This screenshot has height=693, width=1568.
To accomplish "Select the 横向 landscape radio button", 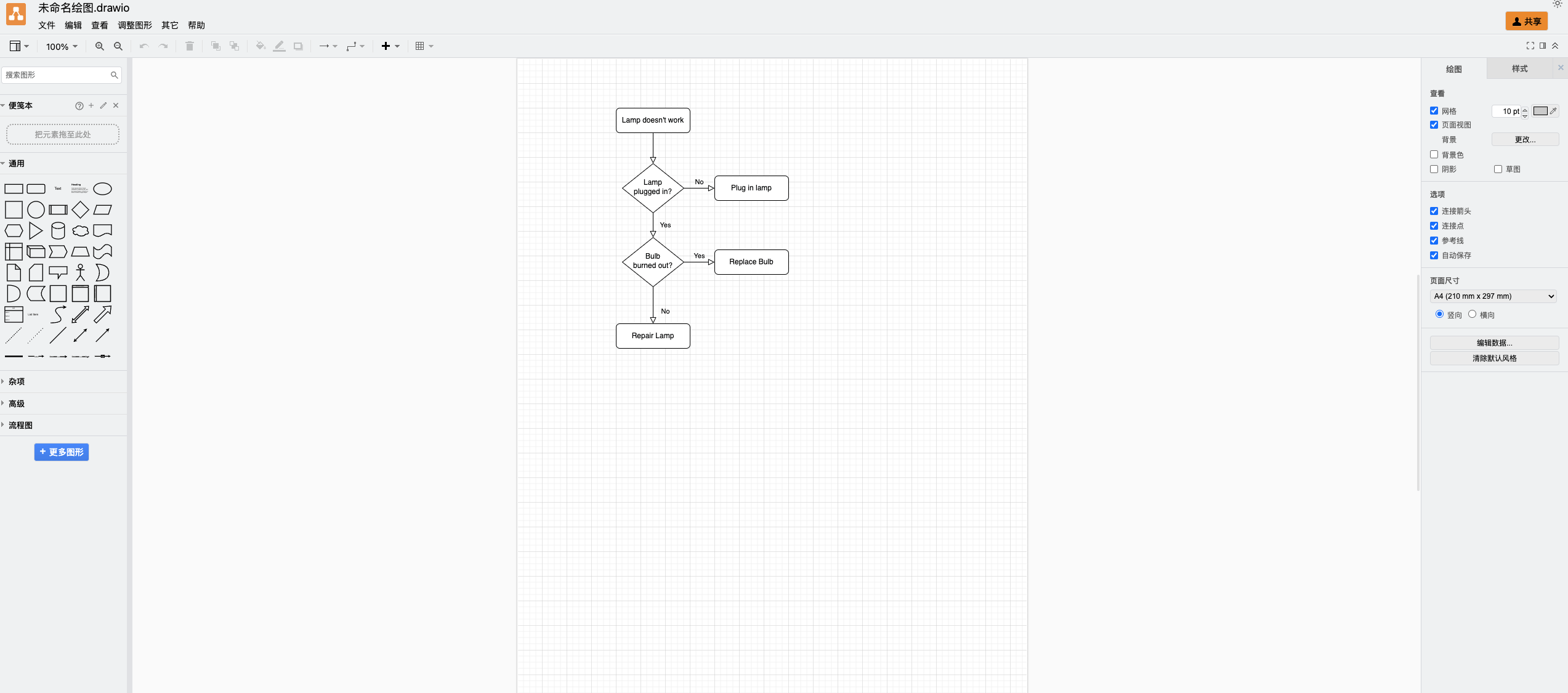I will 1472,314.
